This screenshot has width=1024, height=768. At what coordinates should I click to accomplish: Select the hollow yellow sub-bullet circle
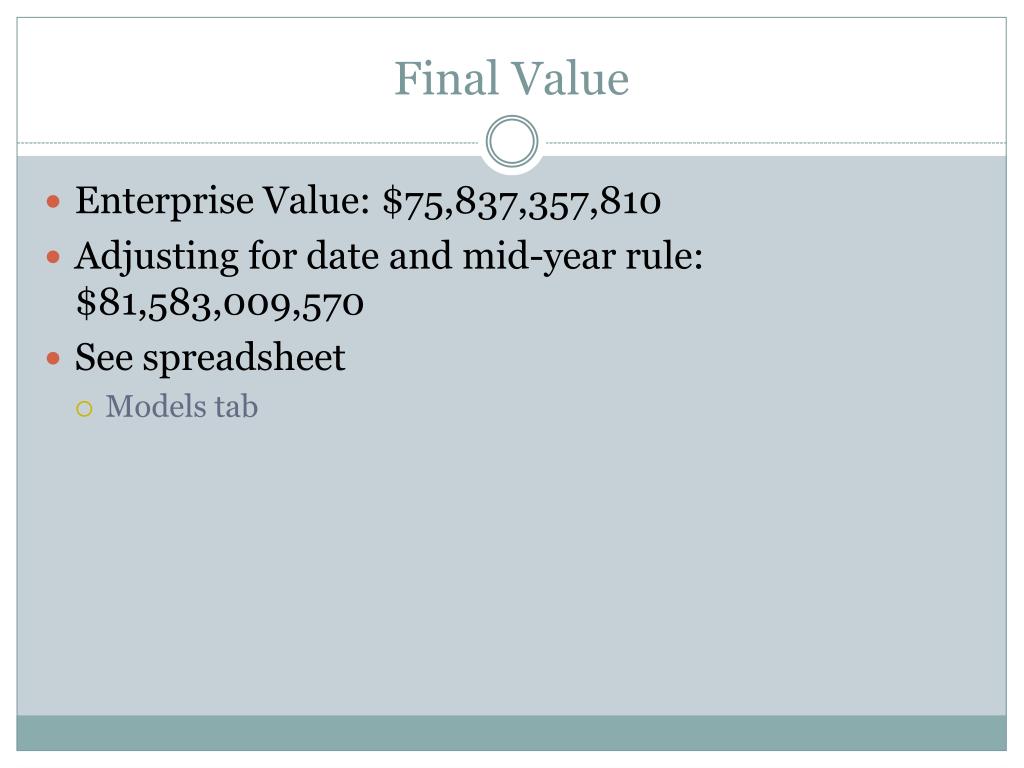[84, 409]
